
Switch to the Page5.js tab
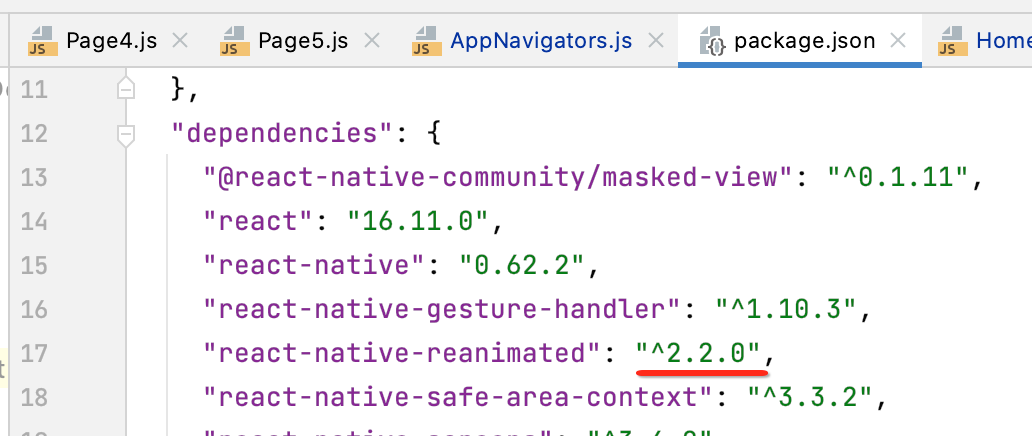(301, 41)
